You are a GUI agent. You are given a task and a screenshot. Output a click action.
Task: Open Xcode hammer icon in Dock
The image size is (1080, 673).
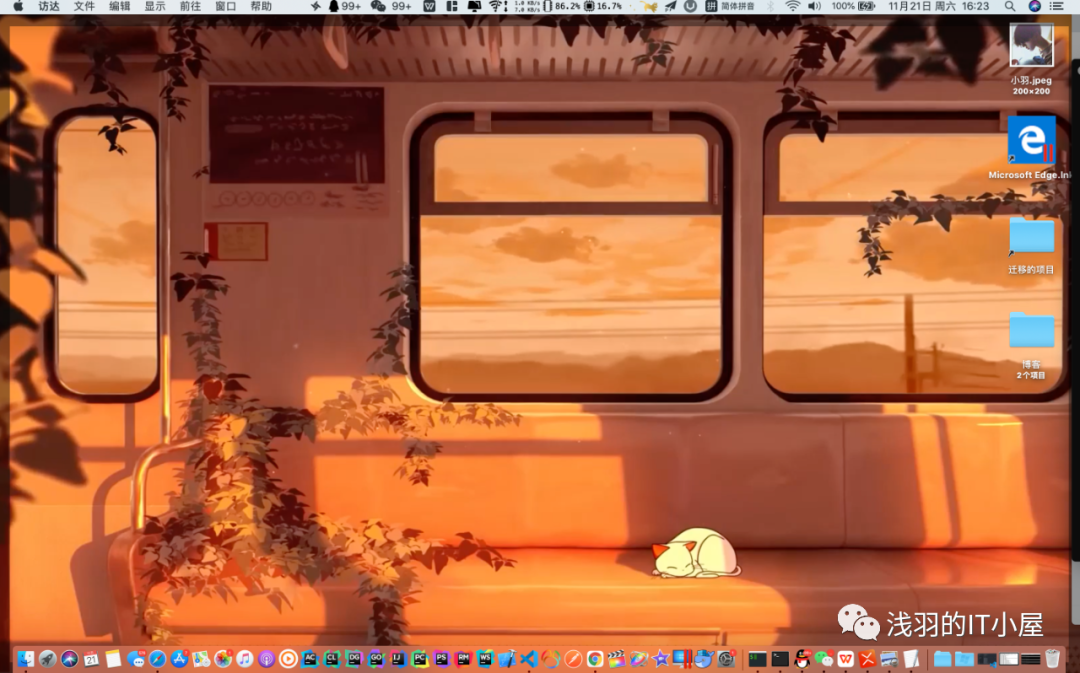tap(507, 659)
